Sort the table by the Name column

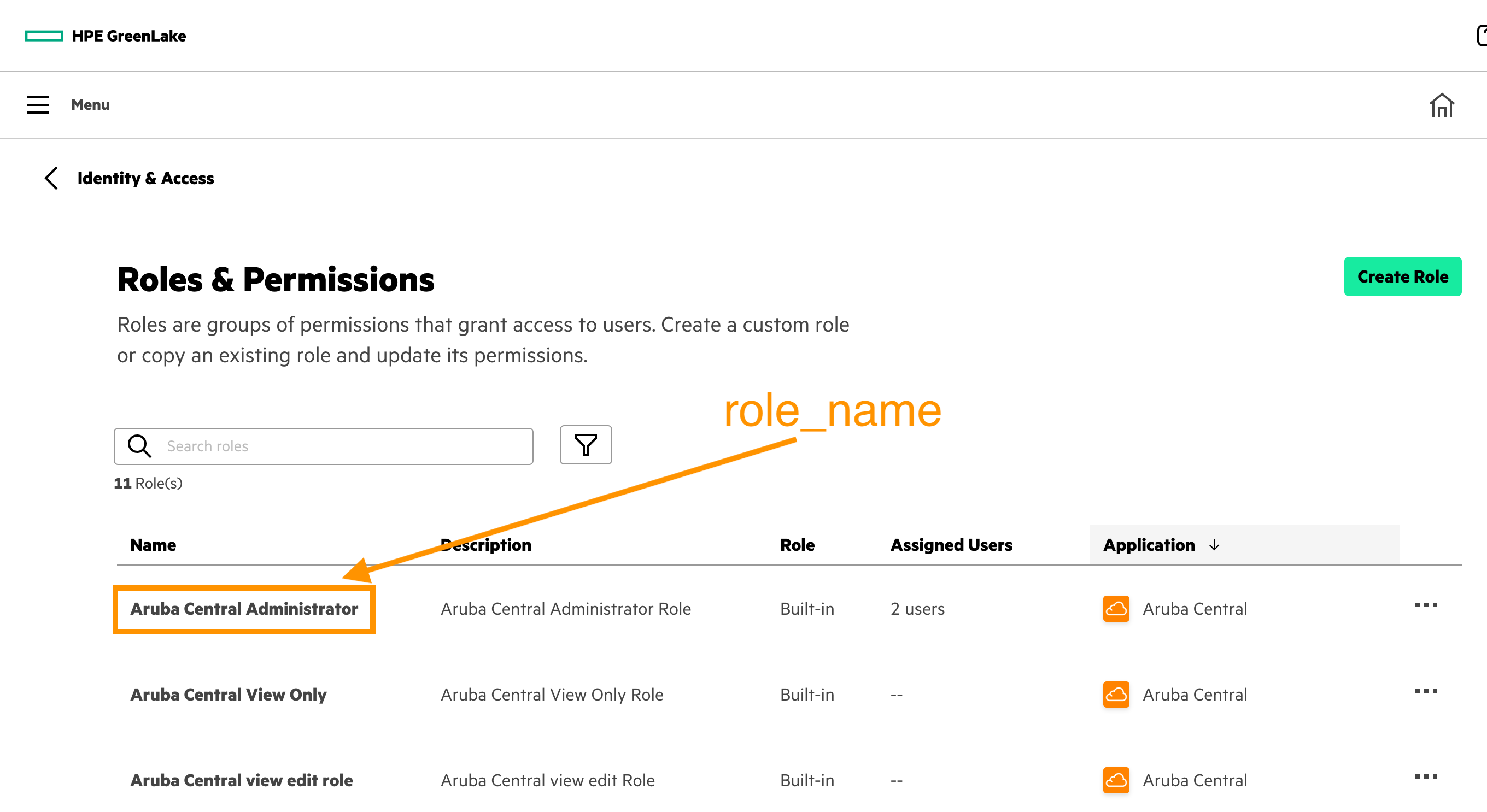[153, 545]
